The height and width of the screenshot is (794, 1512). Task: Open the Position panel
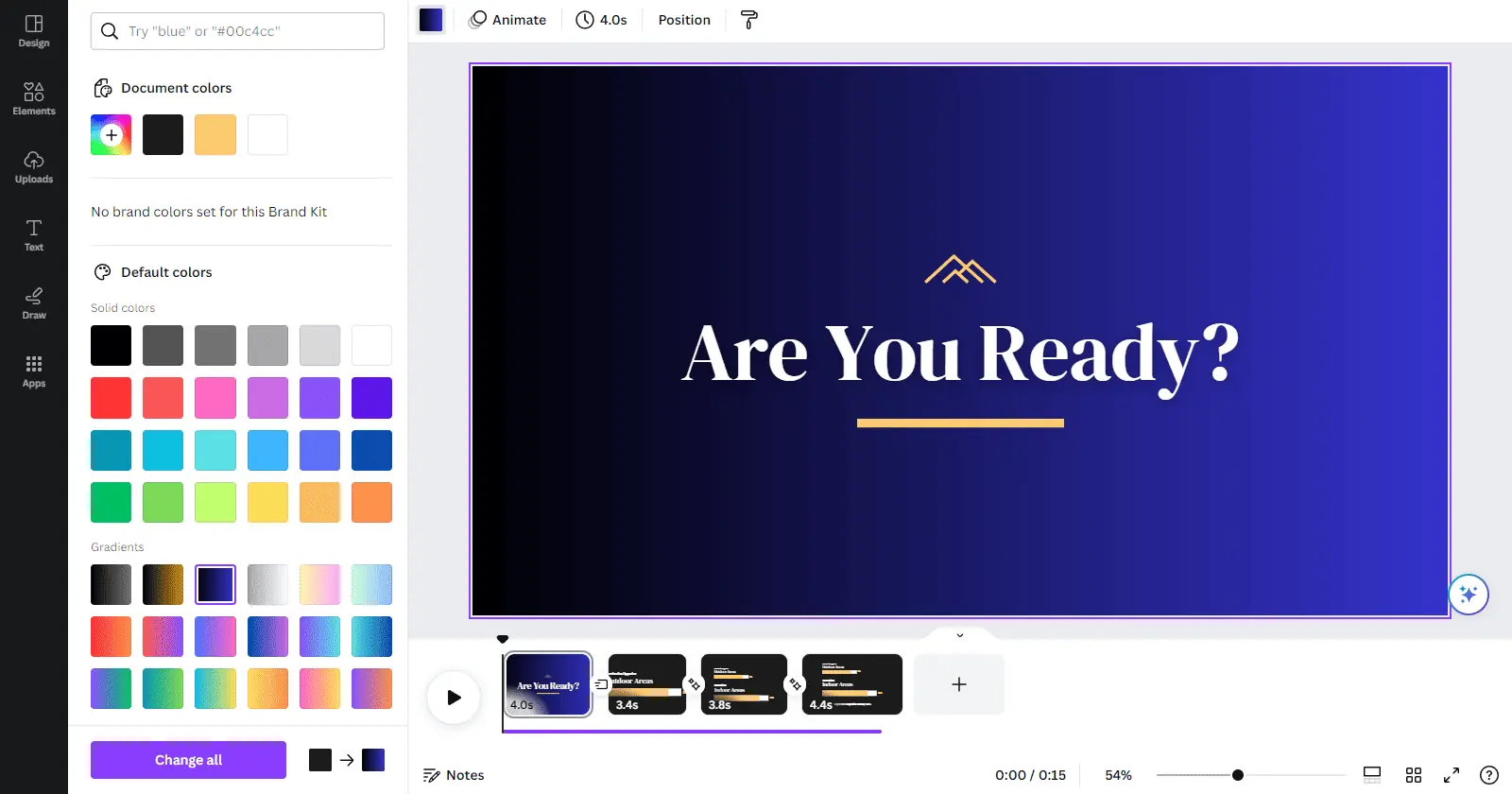(684, 20)
